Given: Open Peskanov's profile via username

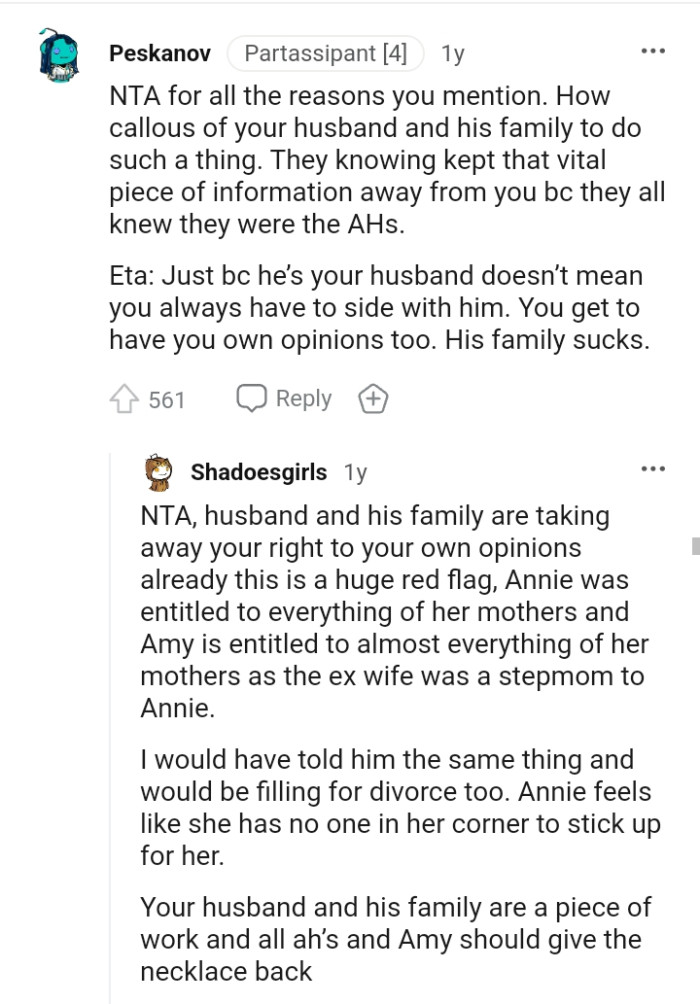Looking at the screenshot, I should coord(159,54).
